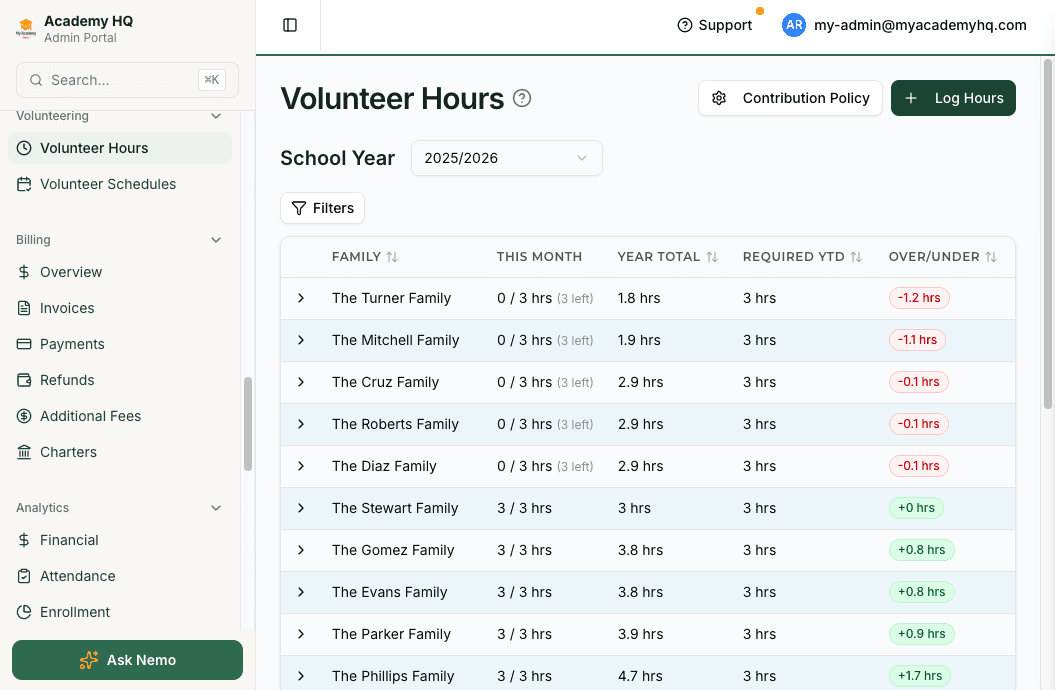The width and height of the screenshot is (1055, 690).
Task: Collapse the Billing section
Action: pos(216,240)
